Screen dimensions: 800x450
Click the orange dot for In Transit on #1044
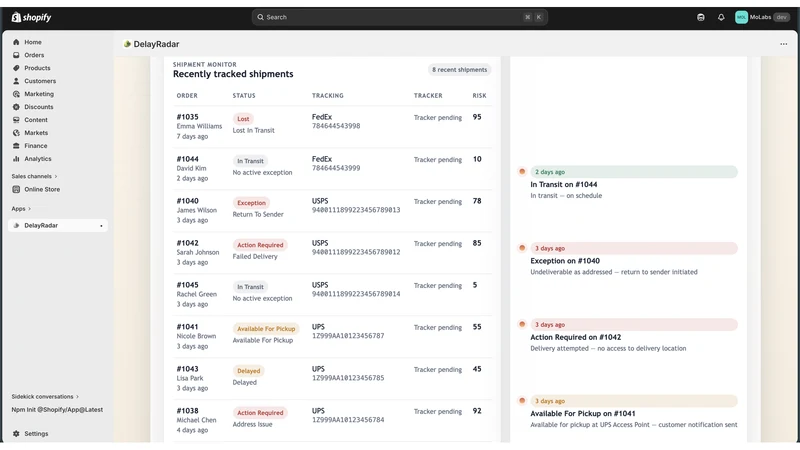pyautogui.click(x=522, y=171)
